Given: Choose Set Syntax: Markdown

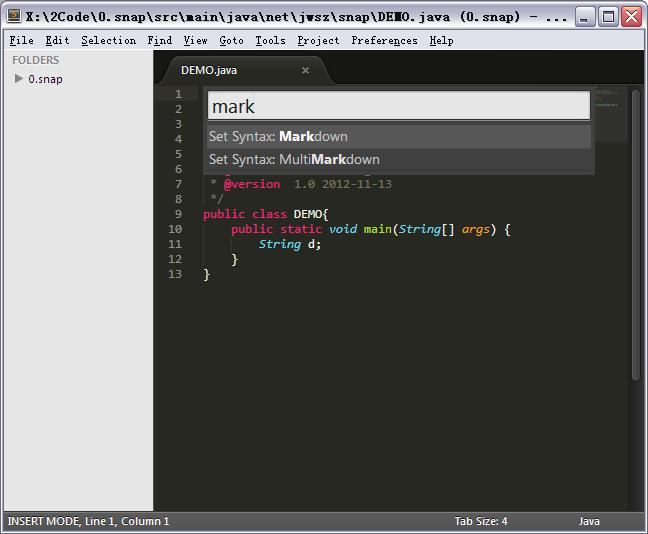Looking at the screenshot, I should (x=399, y=136).
